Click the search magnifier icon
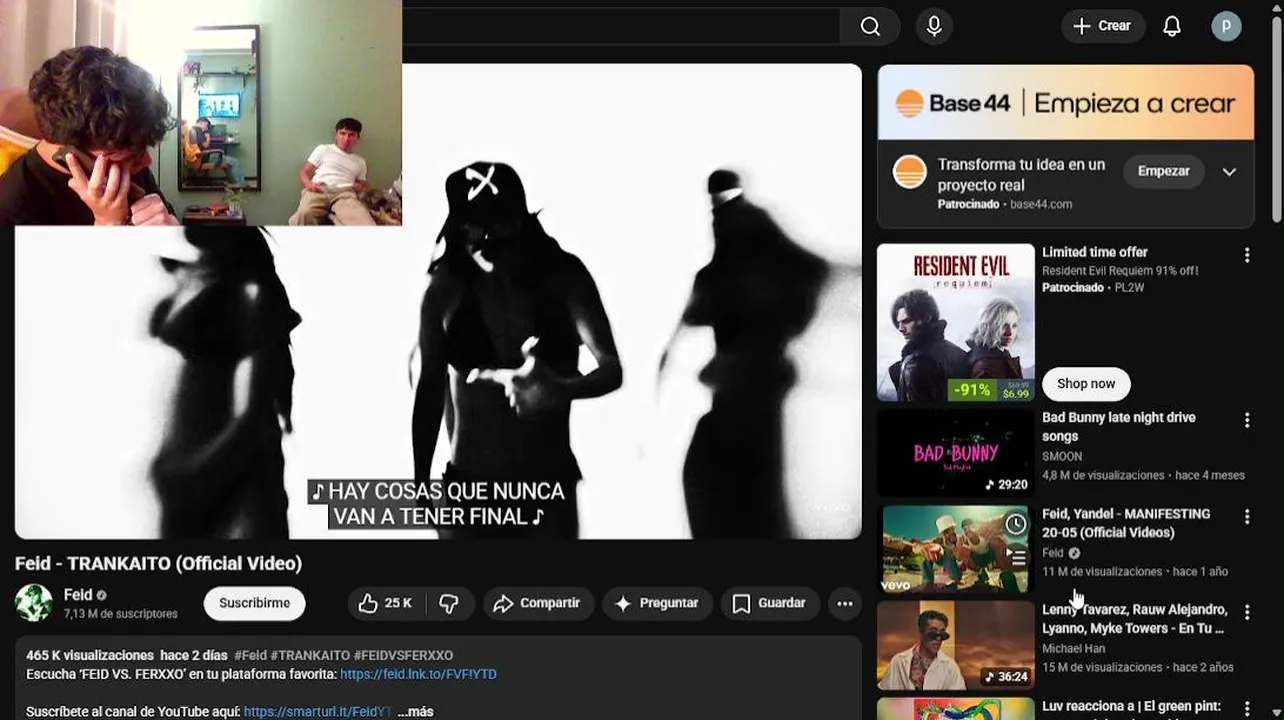Image resolution: width=1284 pixels, height=720 pixels. [x=870, y=26]
